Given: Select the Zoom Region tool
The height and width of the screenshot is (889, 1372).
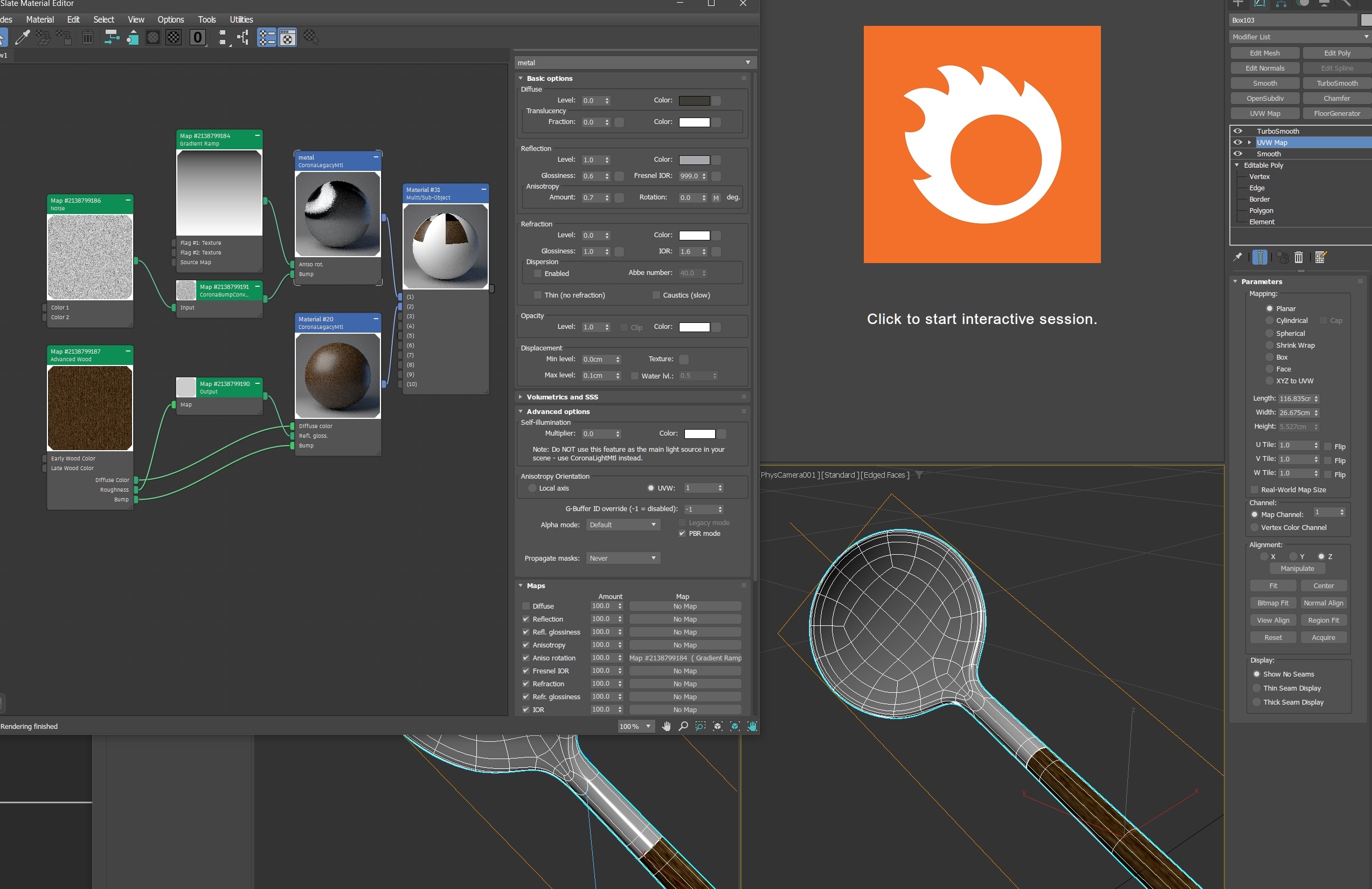Looking at the screenshot, I should tap(701, 726).
